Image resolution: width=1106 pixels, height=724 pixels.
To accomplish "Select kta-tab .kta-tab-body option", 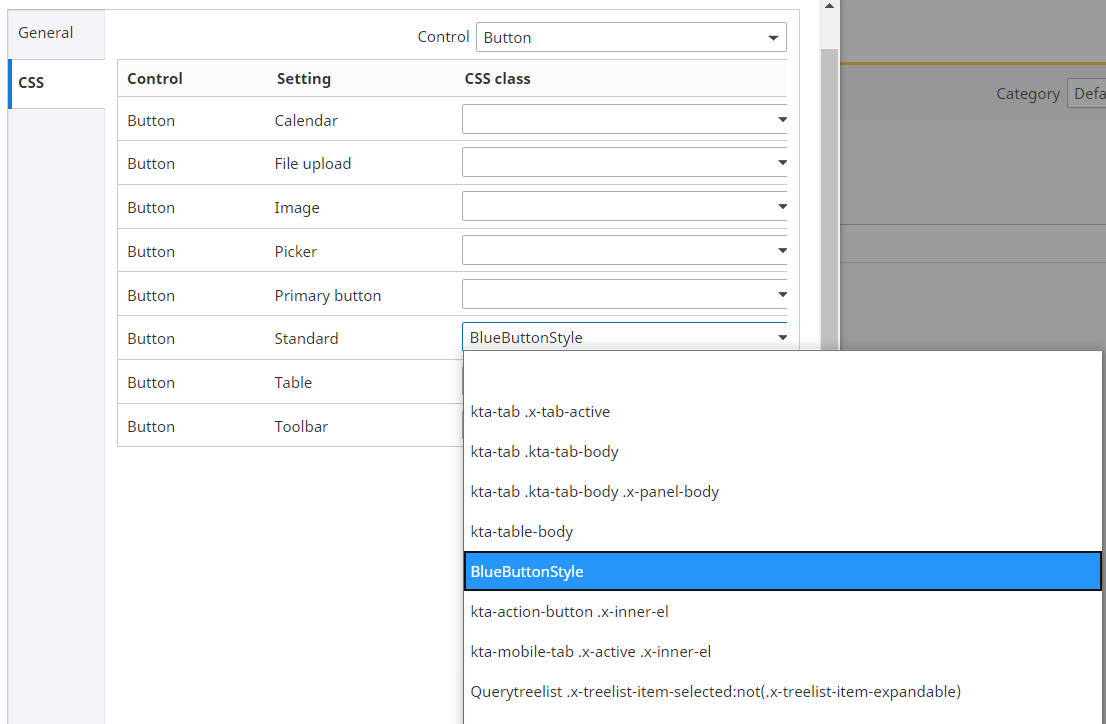I will (x=545, y=452).
